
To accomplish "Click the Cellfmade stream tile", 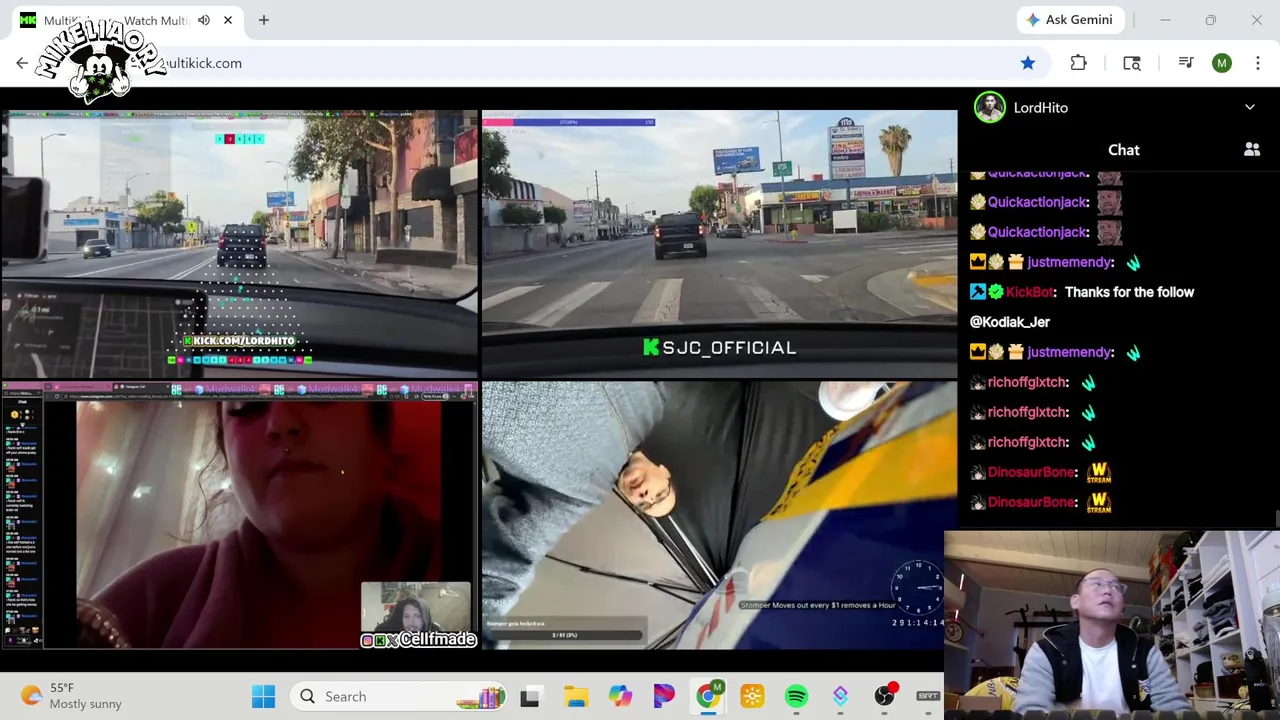I will click(x=240, y=516).
